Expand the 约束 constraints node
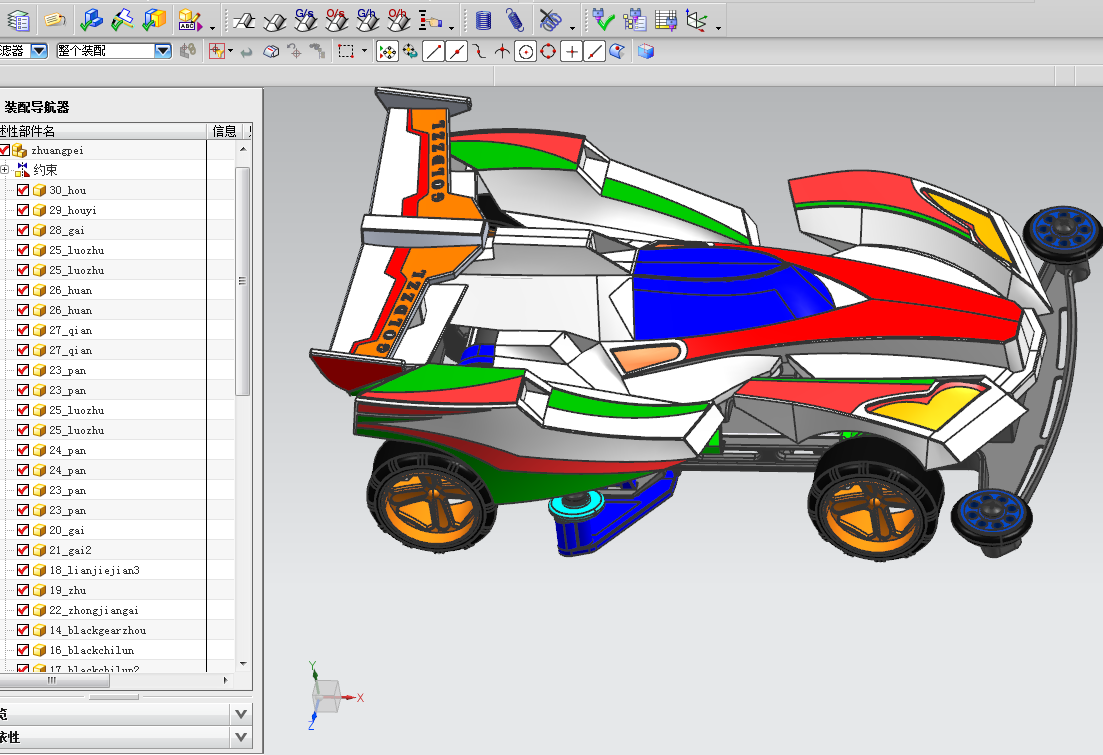The width and height of the screenshot is (1103, 755). coord(4,170)
